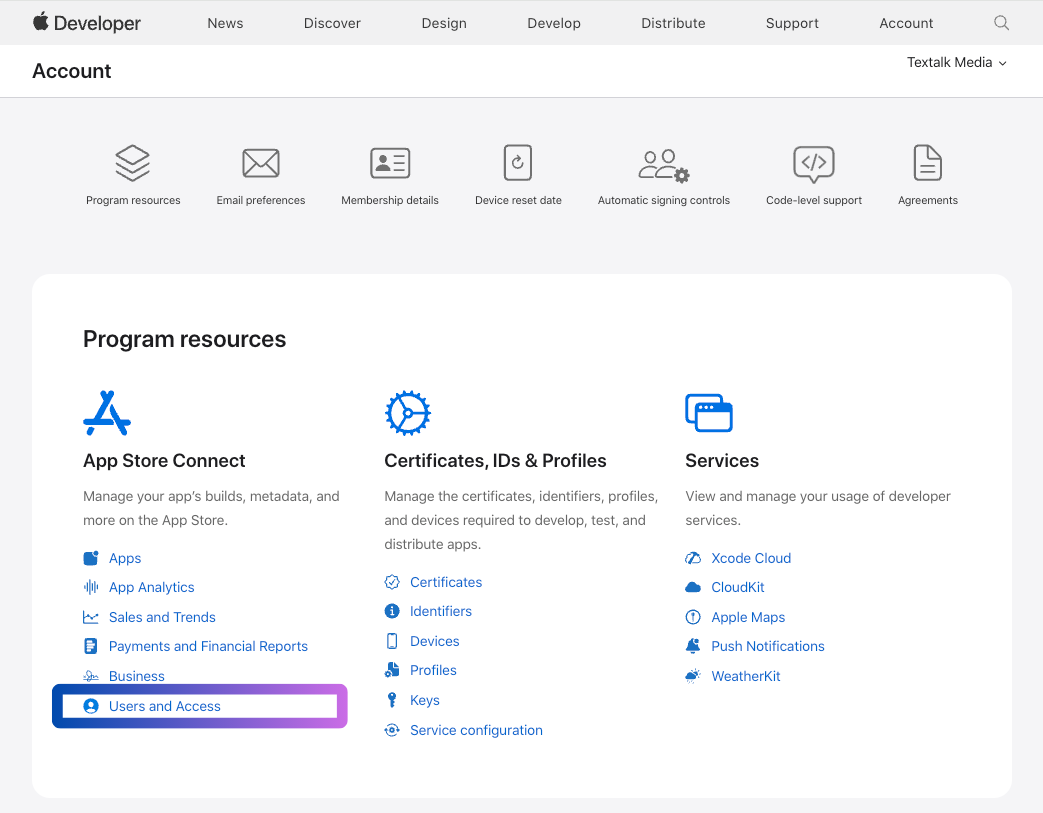
Task: Open the Agreements document icon
Action: point(928,163)
